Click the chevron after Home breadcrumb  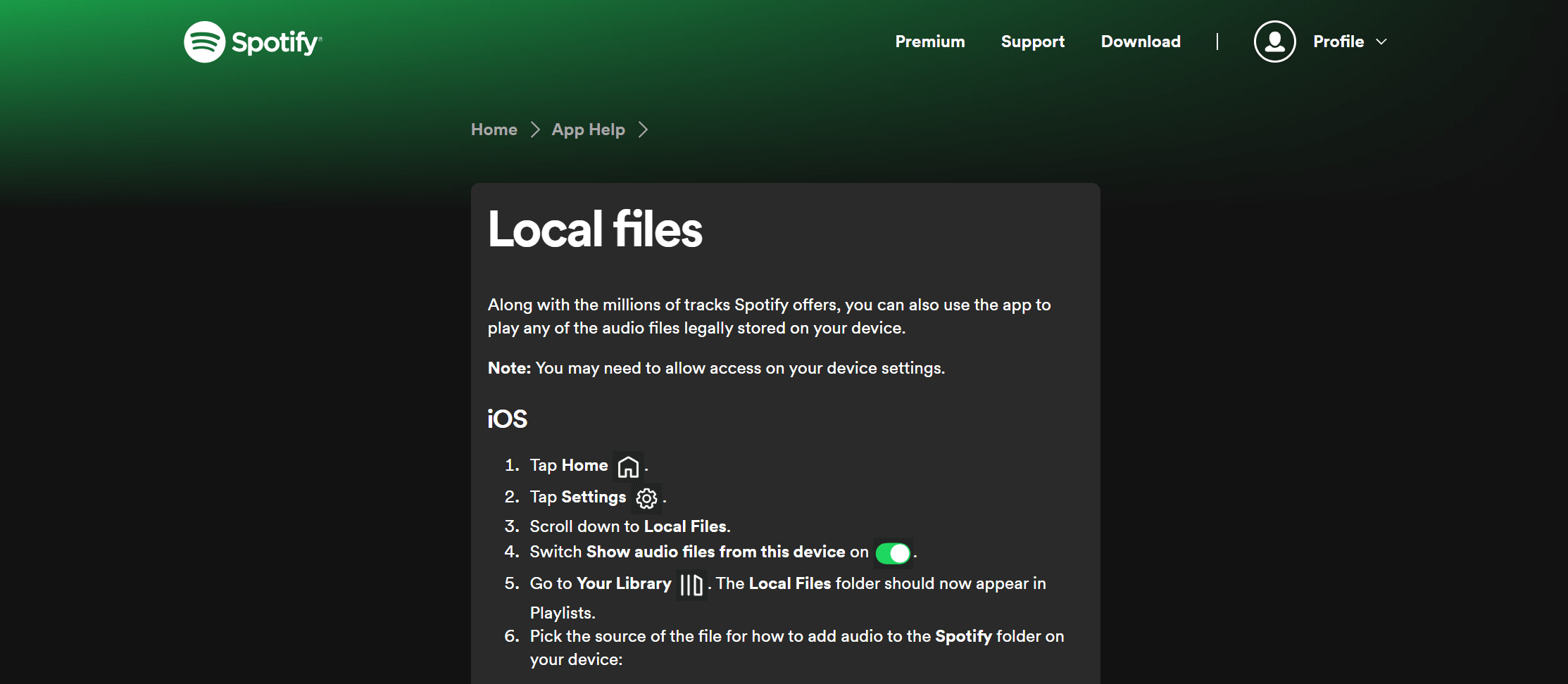(535, 129)
